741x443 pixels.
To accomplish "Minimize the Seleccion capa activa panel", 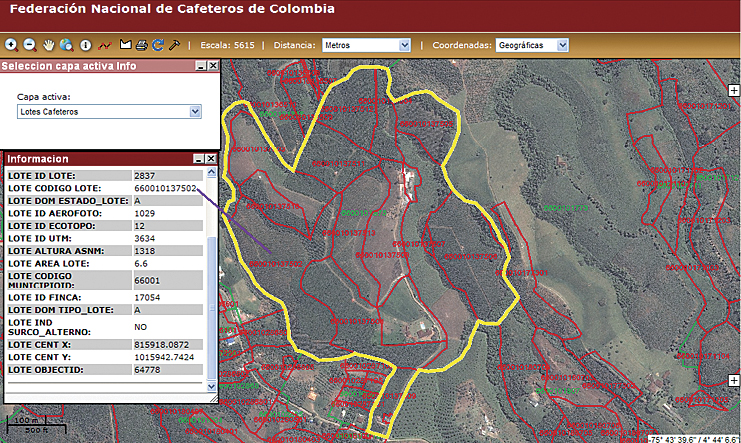I will click(200, 66).
